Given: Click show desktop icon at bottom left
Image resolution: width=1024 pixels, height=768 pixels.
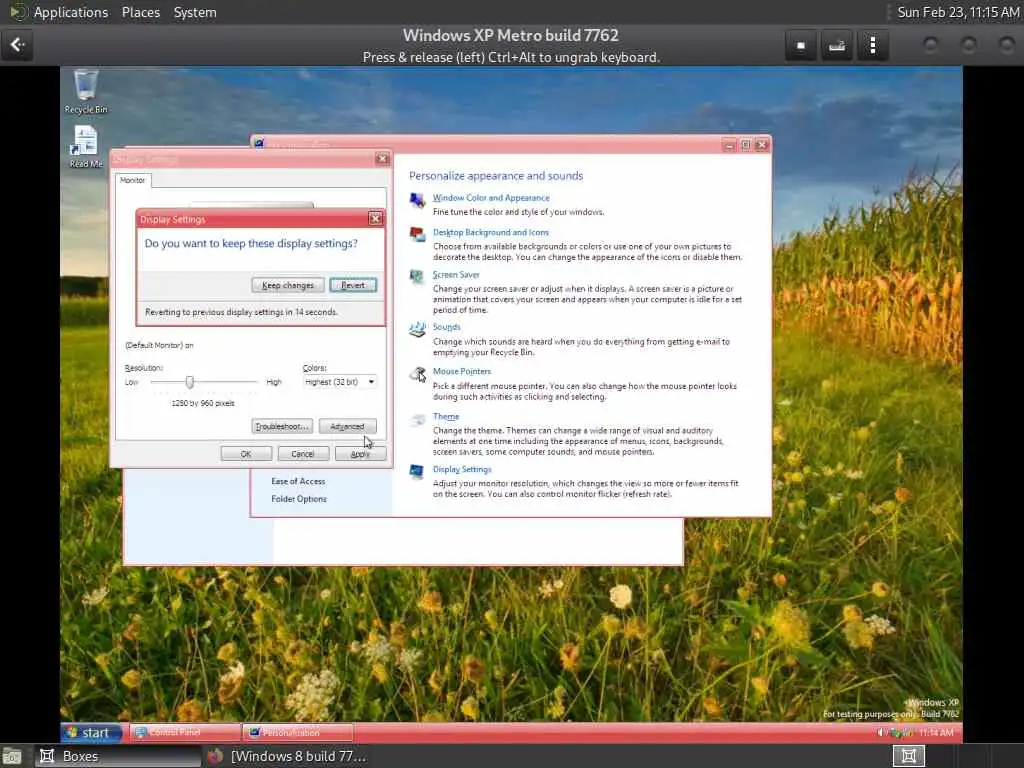Looking at the screenshot, I should pyautogui.click(x=12, y=756).
